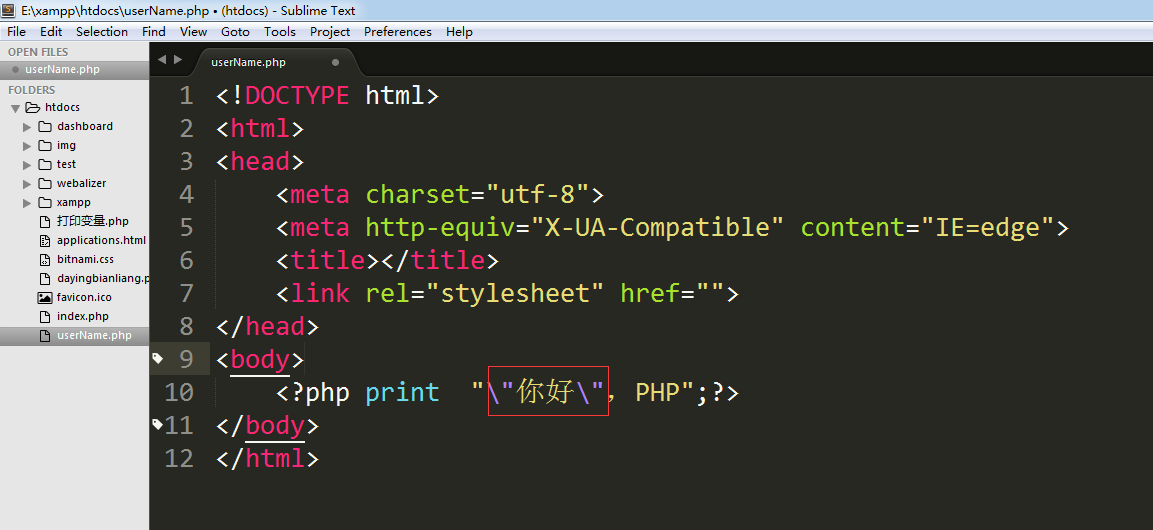Click the applications.html file icon

(x=44, y=240)
